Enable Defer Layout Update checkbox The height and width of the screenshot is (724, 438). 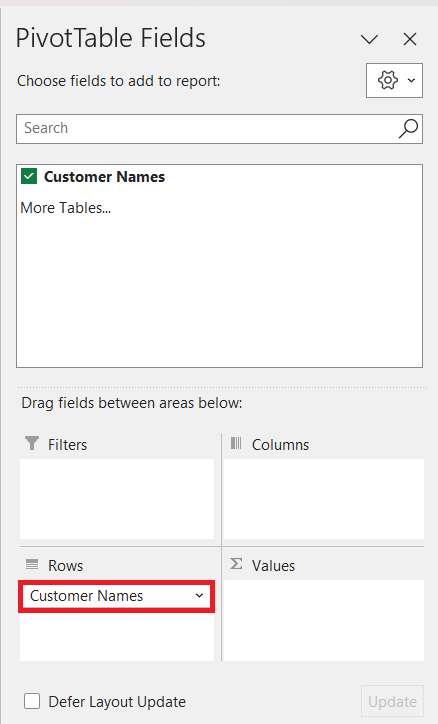[32, 701]
